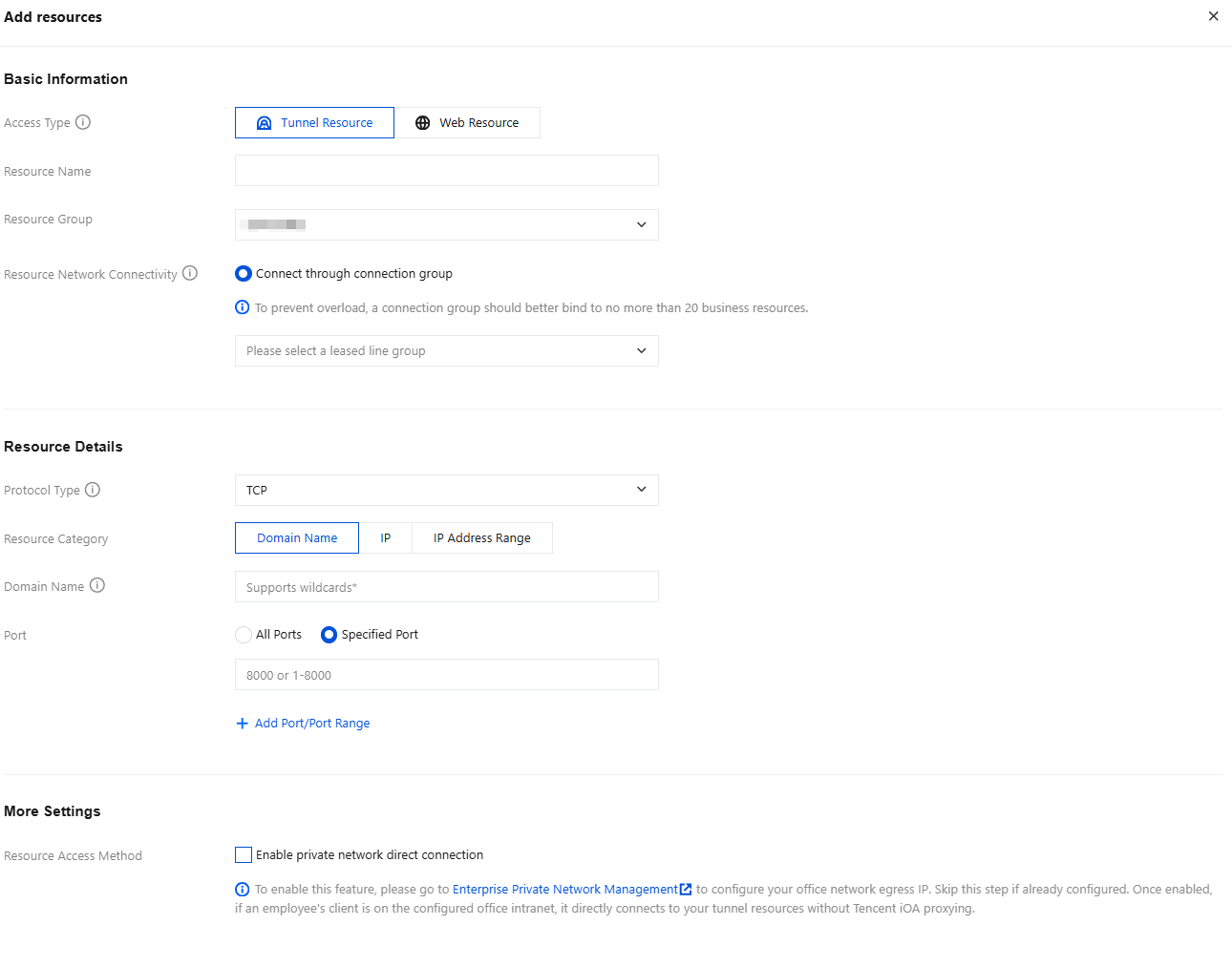
Task: Close the Add resources dialog
Action: pyautogui.click(x=1213, y=16)
